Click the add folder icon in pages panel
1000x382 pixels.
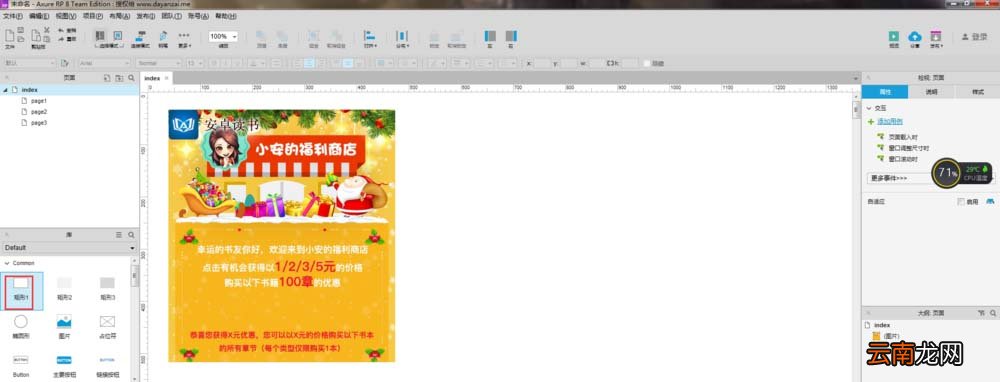tap(119, 78)
